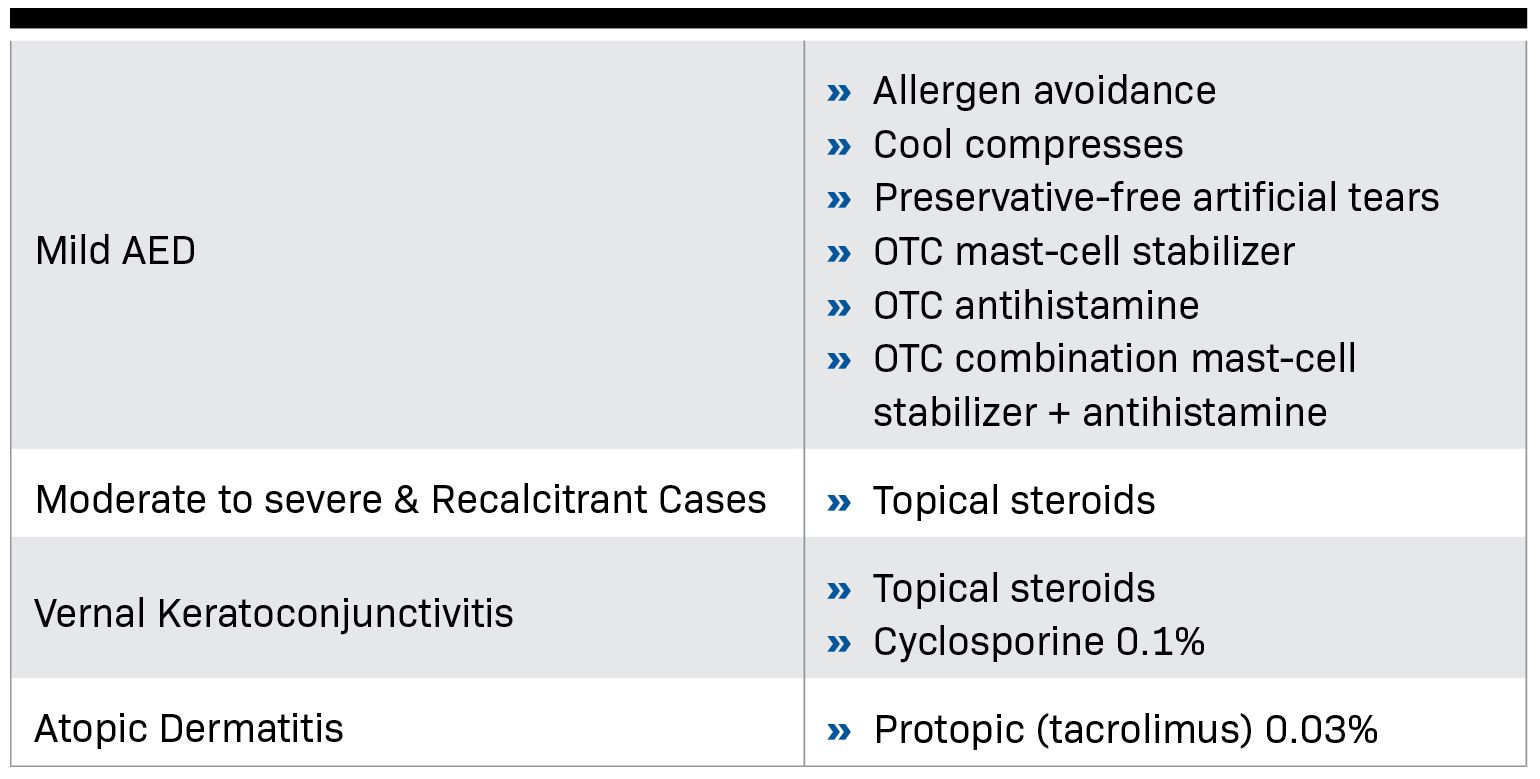
Task: Click Topical steroids under Vernal Keratoconjunctivitis
Action: (1013, 588)
